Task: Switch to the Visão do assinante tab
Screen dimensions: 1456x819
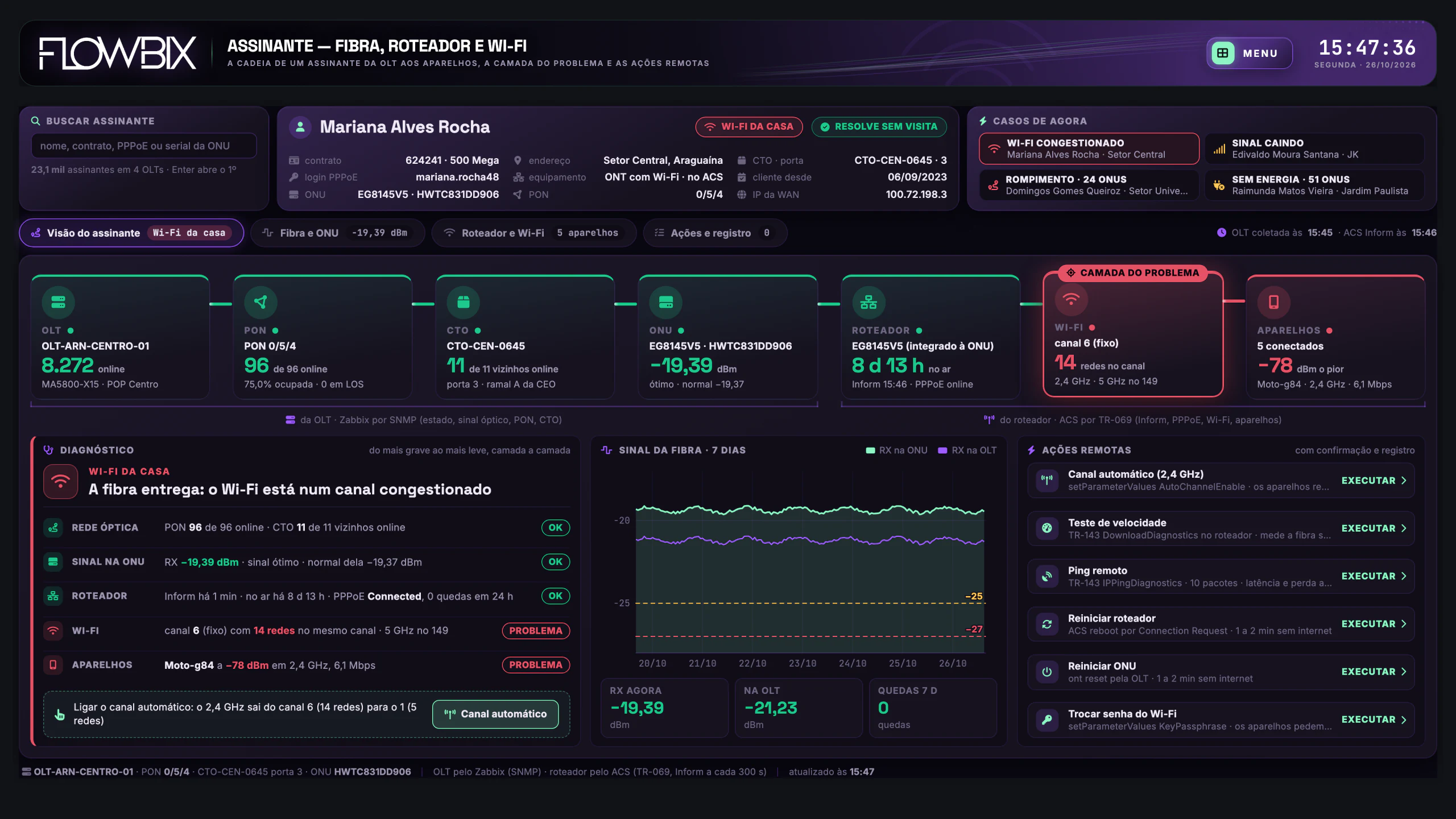Action: click(x=131, y=233)
